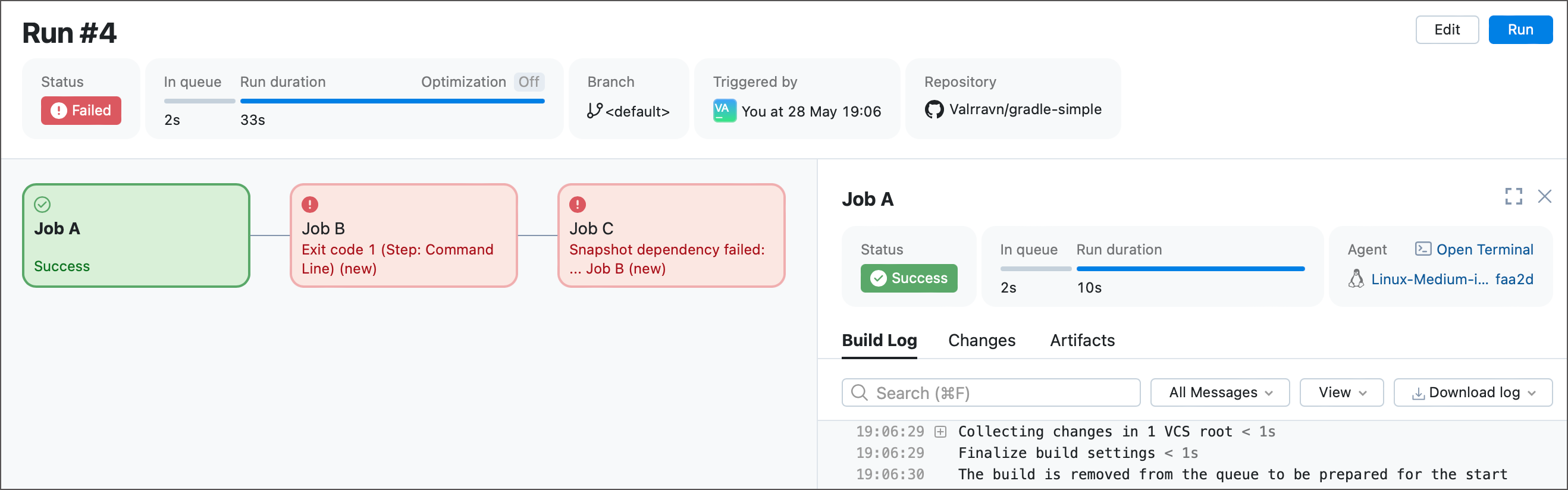Click the <default> branch label

click(x=637, y=111)
